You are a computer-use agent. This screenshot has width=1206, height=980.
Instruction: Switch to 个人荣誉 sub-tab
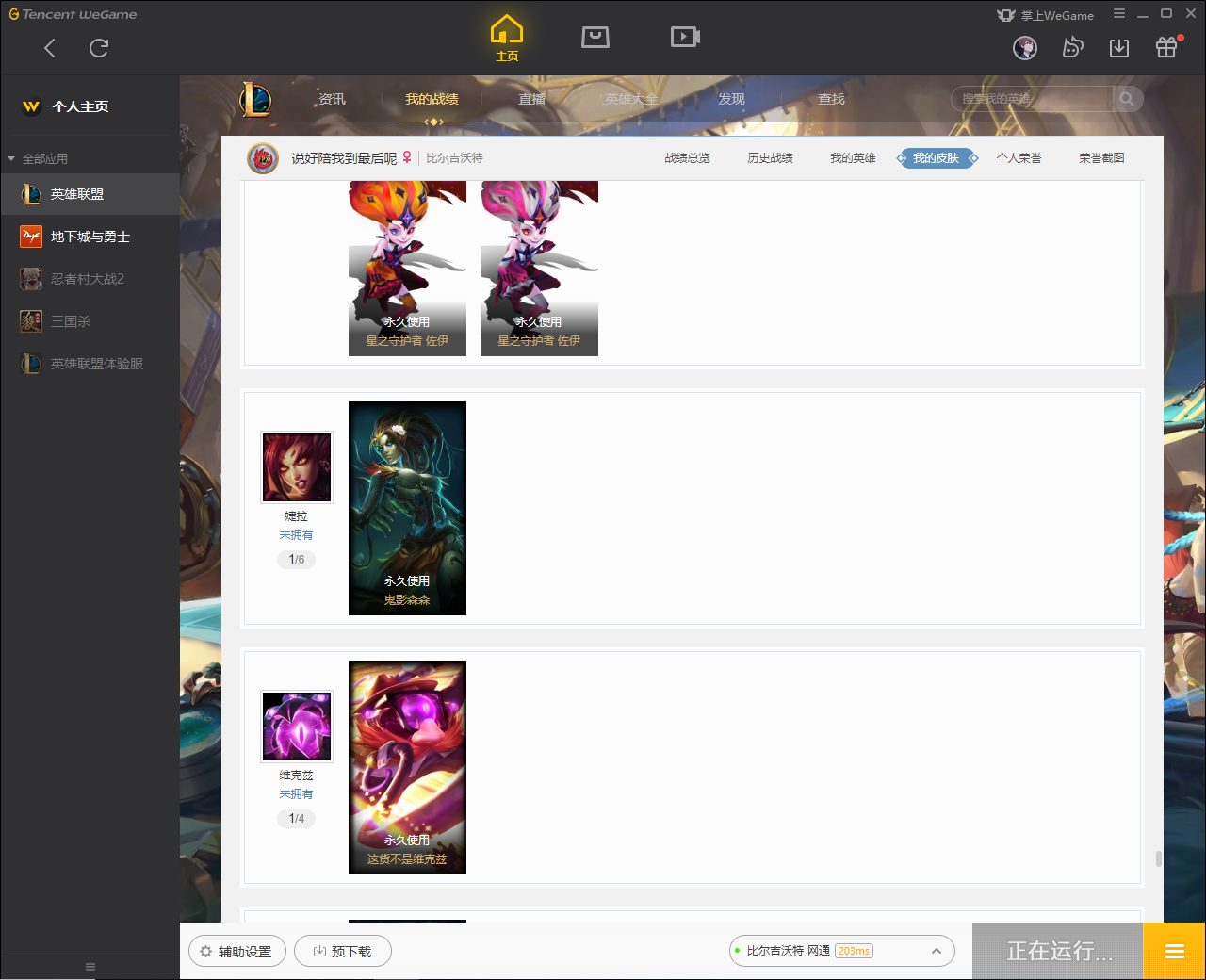tap(1019, 158)
